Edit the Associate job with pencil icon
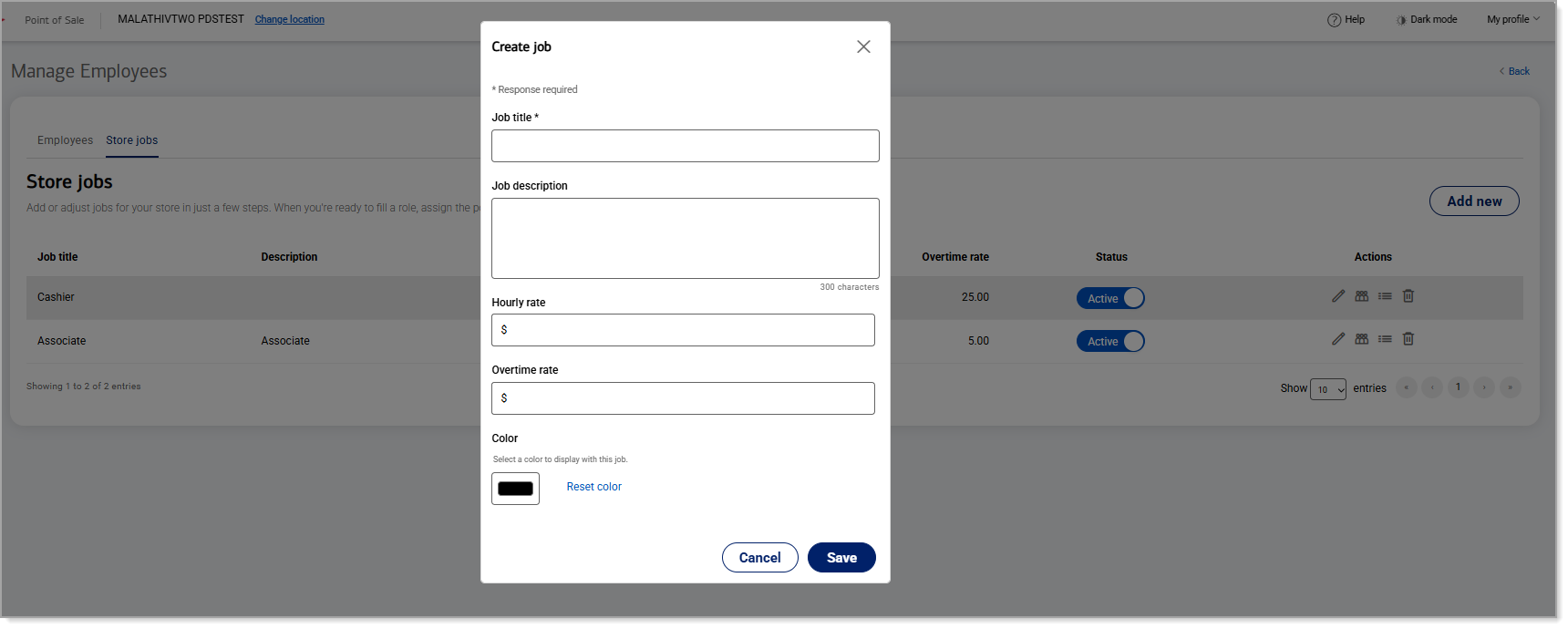 (1338, 339)
